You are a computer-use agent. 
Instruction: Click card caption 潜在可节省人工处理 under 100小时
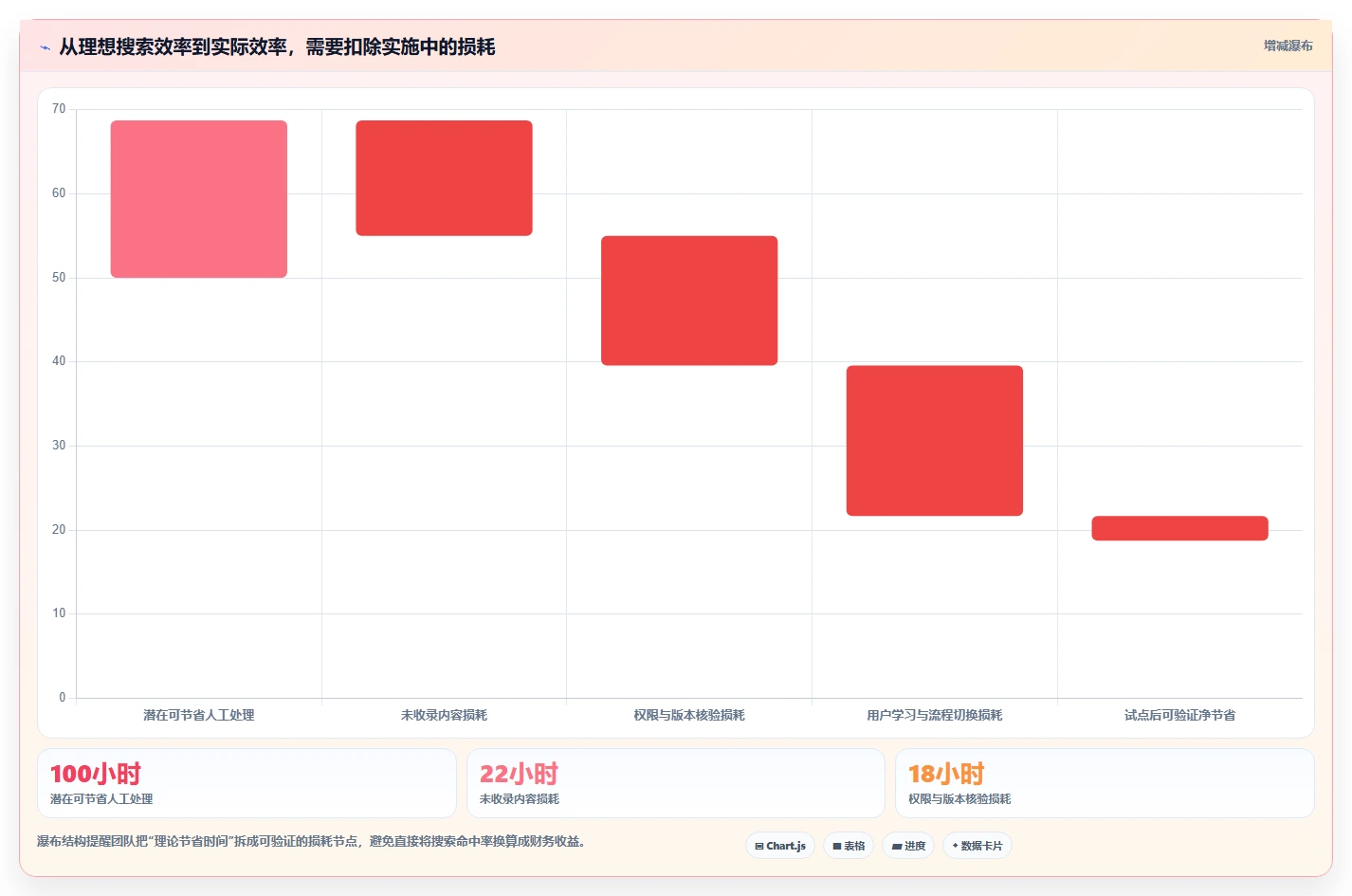pos(101,799)
